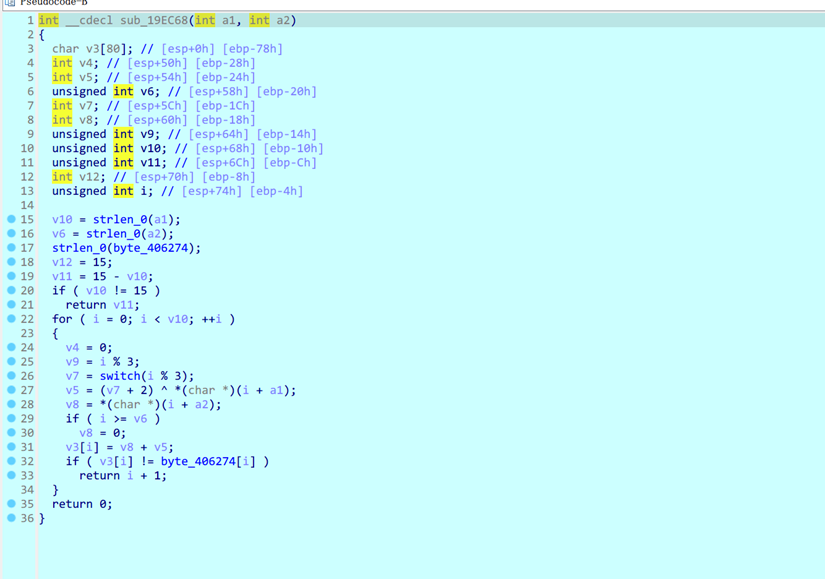Click the for keyword on line 22
Screen dimensions: 825x579
pos(62,319)
